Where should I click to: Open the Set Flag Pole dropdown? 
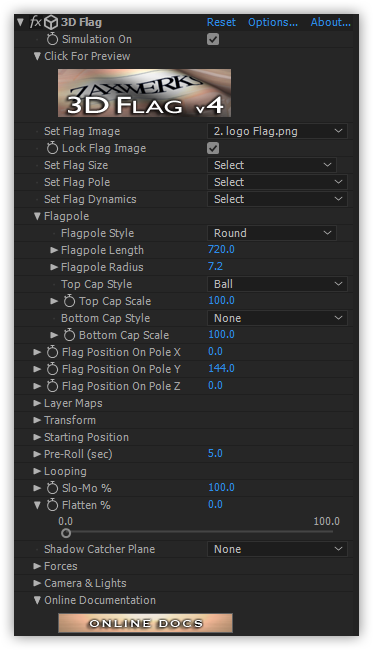click(277, 182)
